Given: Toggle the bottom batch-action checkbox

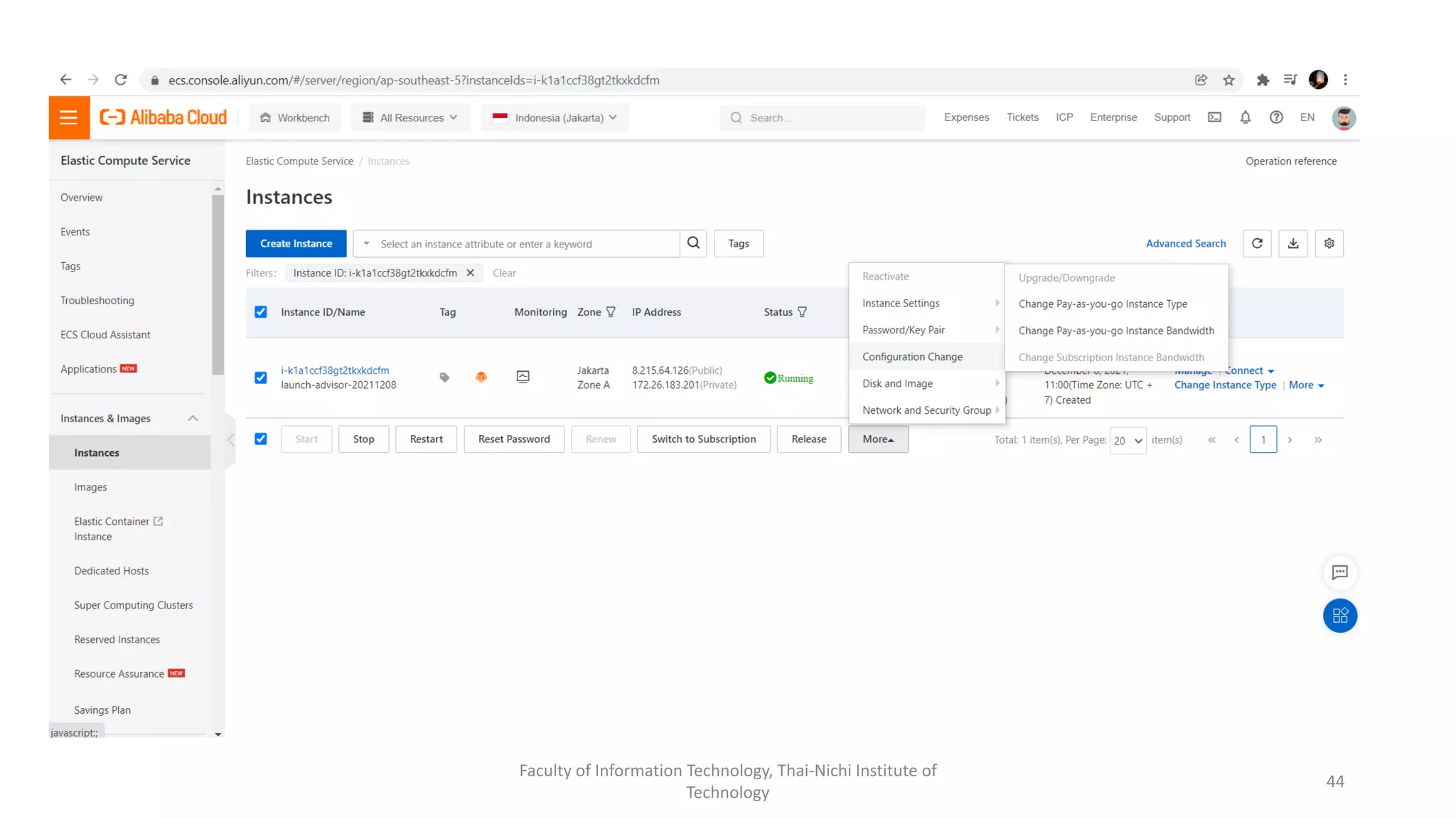Looking at the screenshot, I should pyautogui.click(x=261, y=439).
